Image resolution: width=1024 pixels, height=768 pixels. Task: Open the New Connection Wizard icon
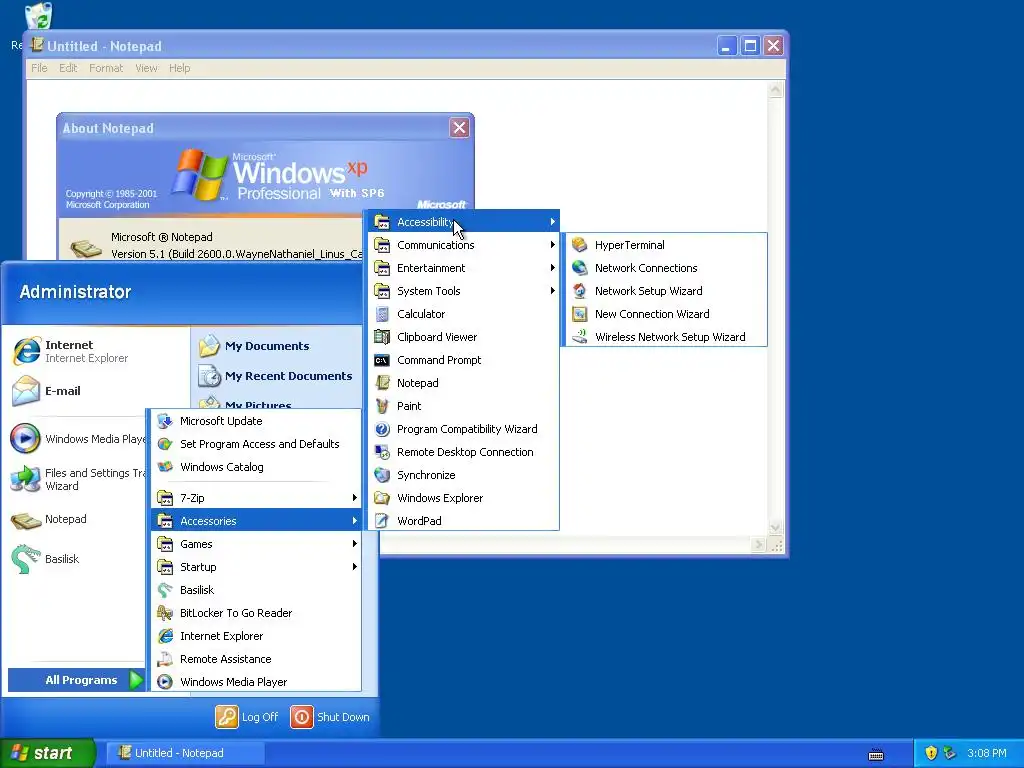[x=579, y=314]
